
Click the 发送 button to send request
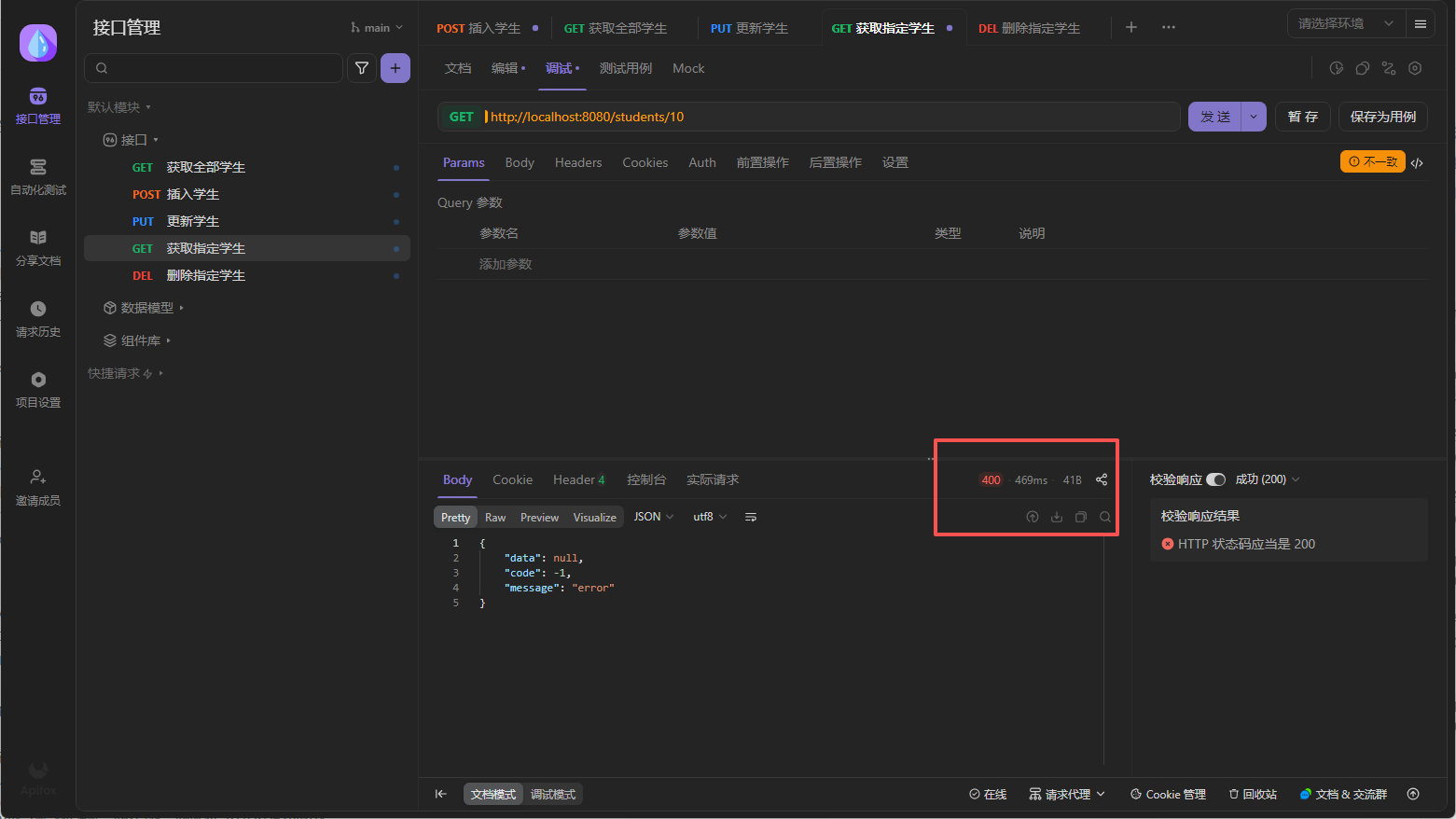click(1214, 117)
